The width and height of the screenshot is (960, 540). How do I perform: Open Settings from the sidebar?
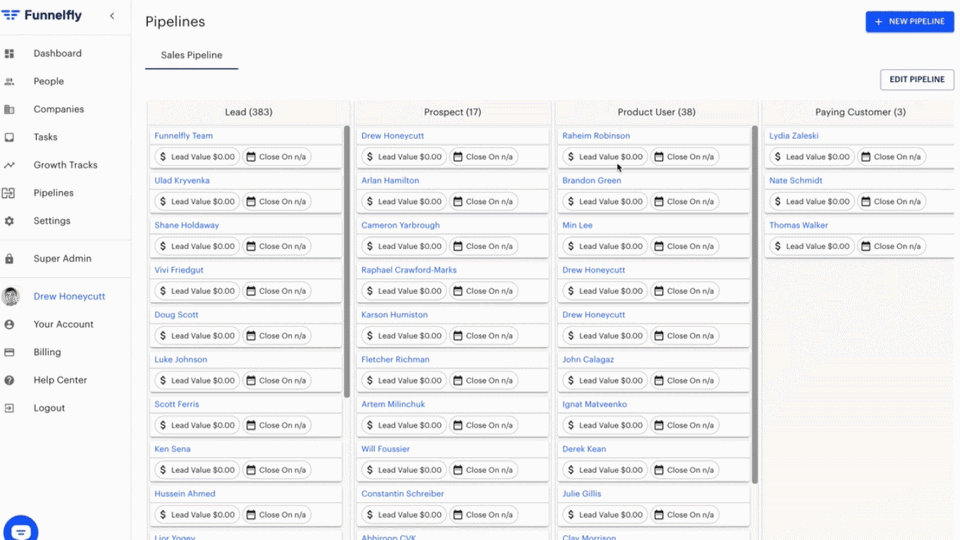(52, 220)
